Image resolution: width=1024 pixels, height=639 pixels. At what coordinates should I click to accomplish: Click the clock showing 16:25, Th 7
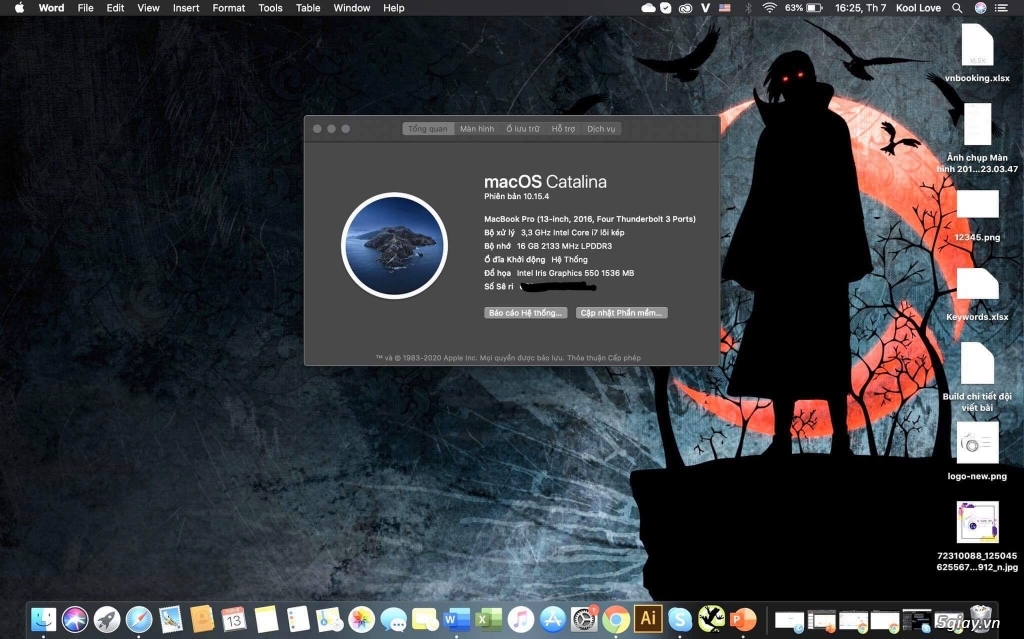click(860, 8)
